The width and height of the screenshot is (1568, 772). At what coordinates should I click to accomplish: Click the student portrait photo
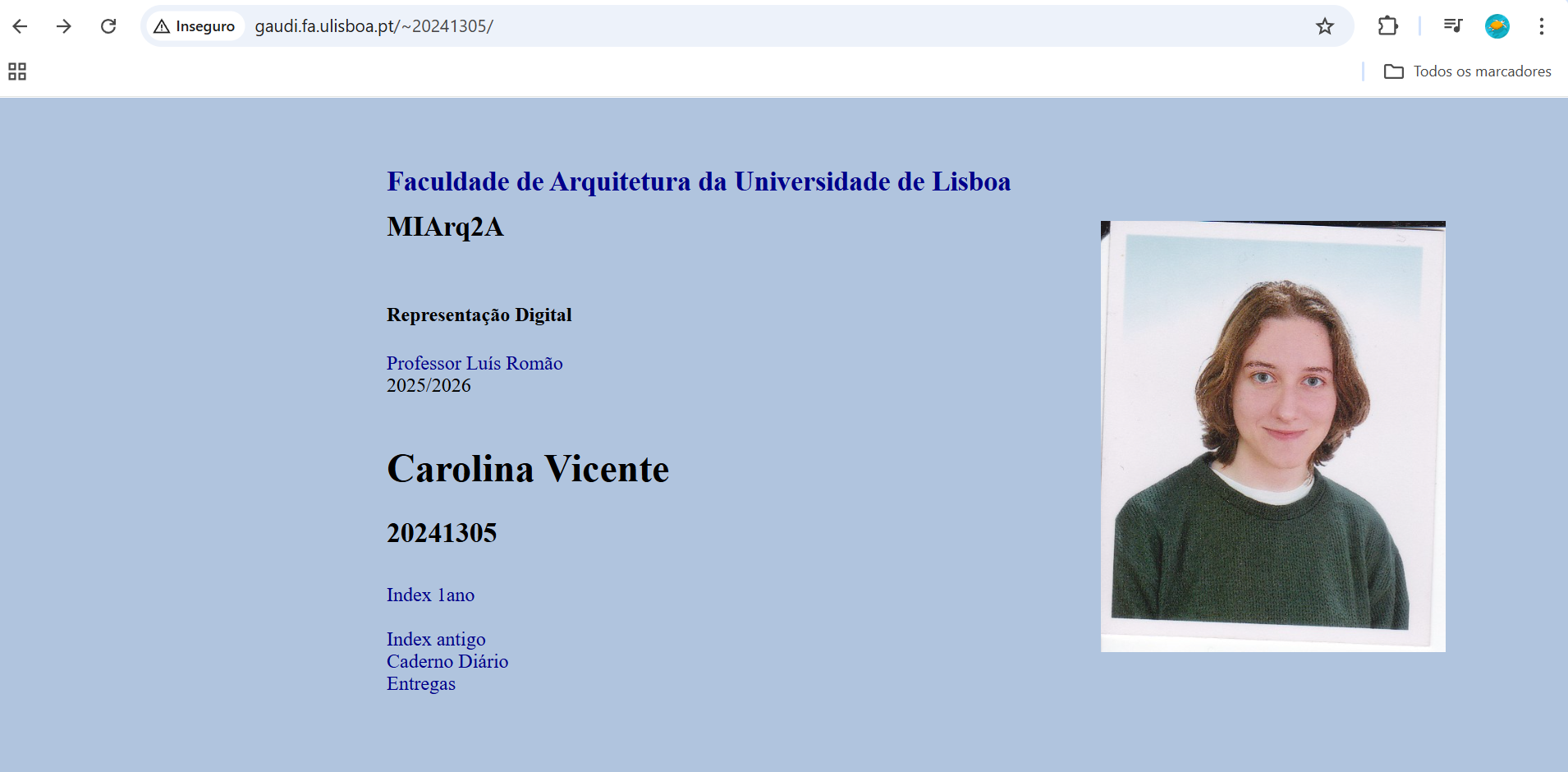click(1272, 436)
